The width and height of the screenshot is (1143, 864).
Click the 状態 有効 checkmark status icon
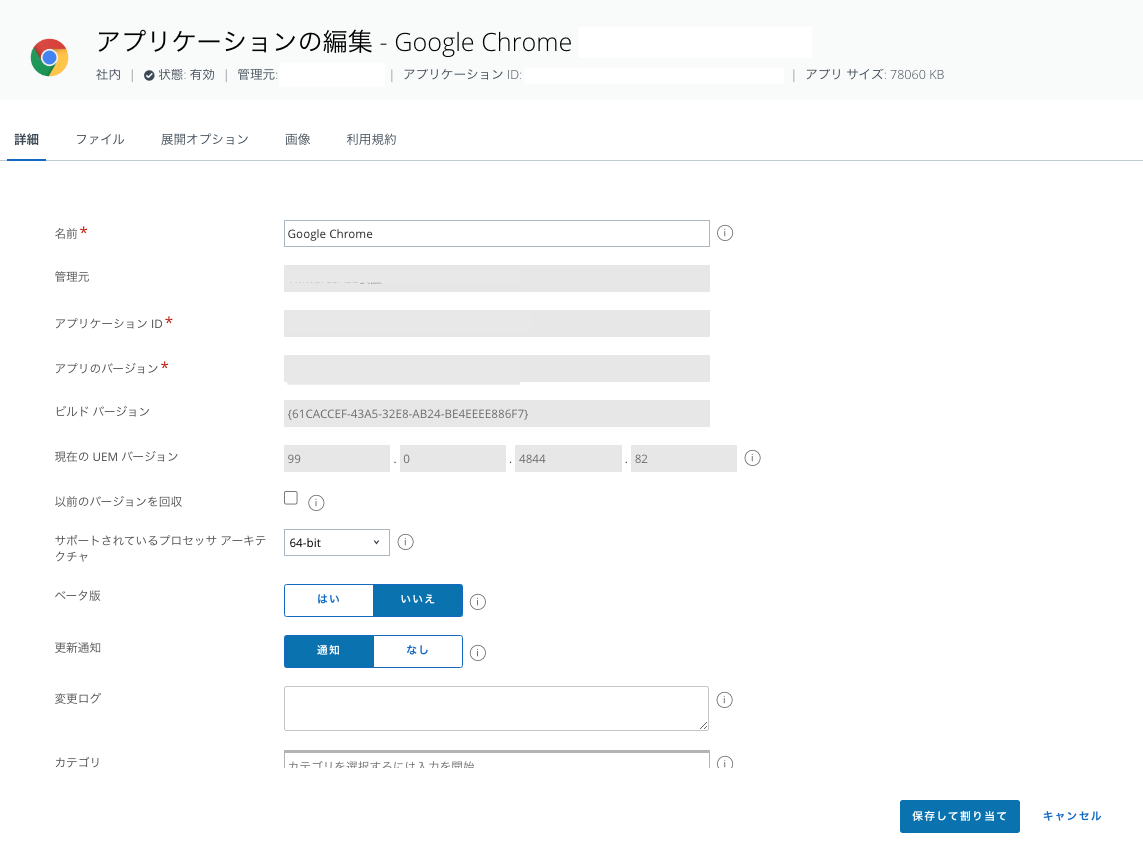[x=149, y=75]
